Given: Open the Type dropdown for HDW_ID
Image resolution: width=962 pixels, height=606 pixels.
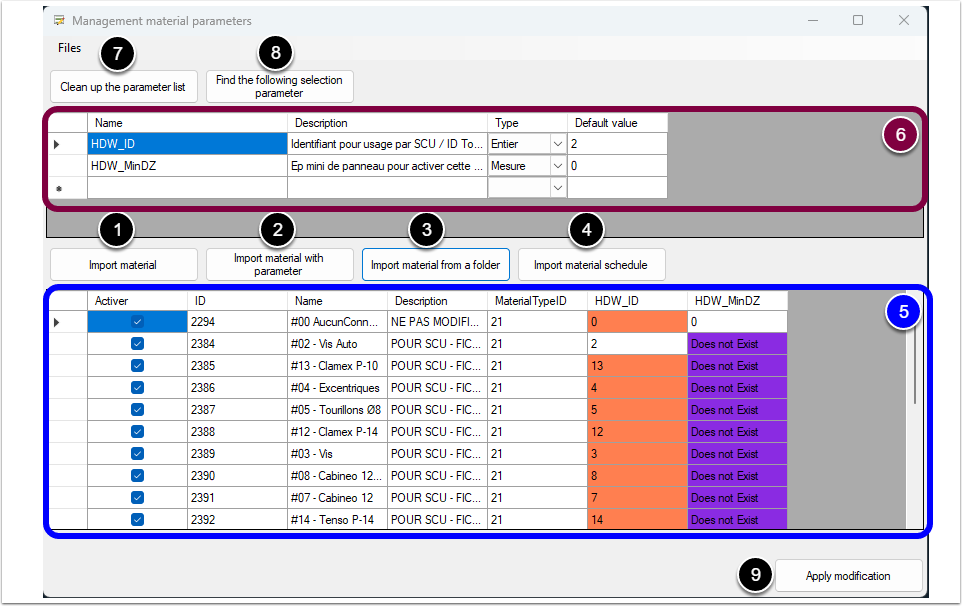Looking at the screenshot, I should pyautogui.click(x=557, y=144).
